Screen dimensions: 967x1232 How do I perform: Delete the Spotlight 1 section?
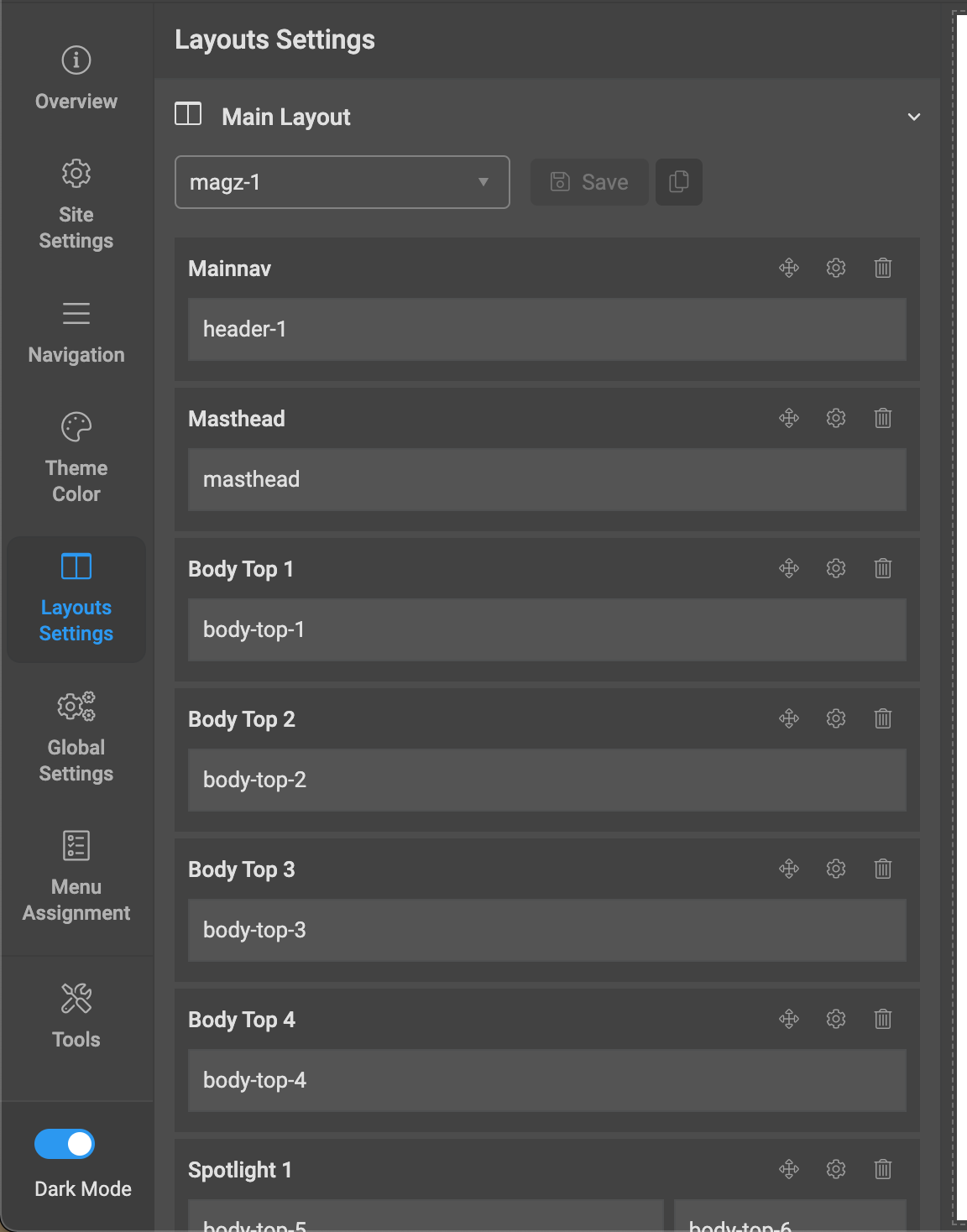(x=883, y=1170)
